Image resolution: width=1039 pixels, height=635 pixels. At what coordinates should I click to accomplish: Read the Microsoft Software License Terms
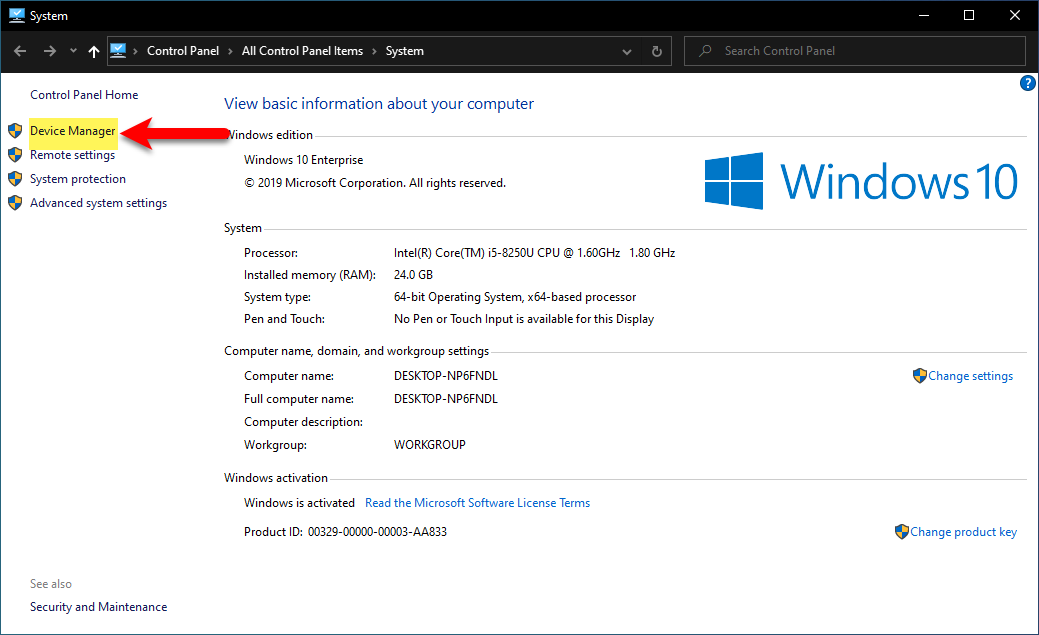pos(477,503)
